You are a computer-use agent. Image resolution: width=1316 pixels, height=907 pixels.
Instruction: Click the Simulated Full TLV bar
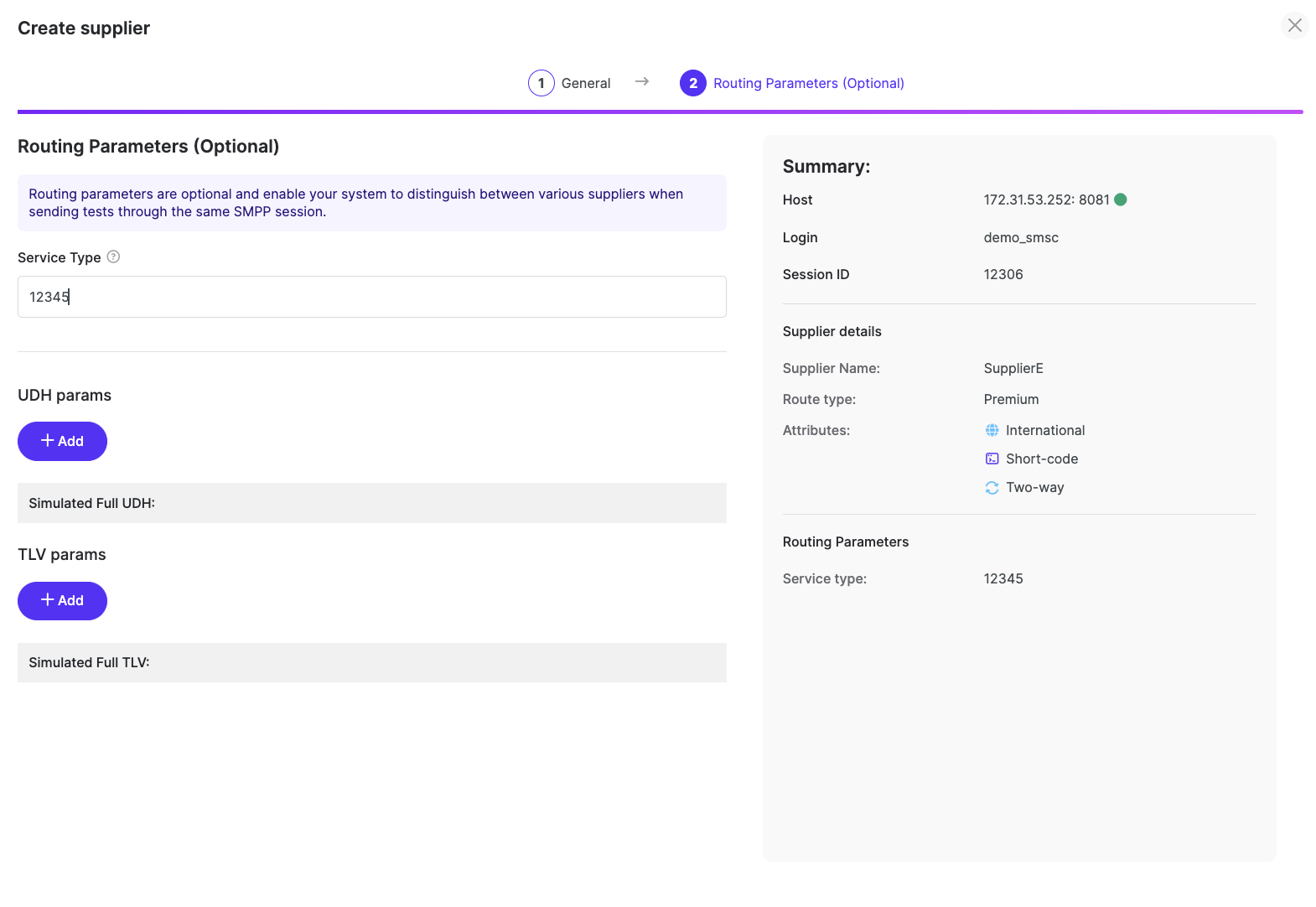click(x=371, y=662)
